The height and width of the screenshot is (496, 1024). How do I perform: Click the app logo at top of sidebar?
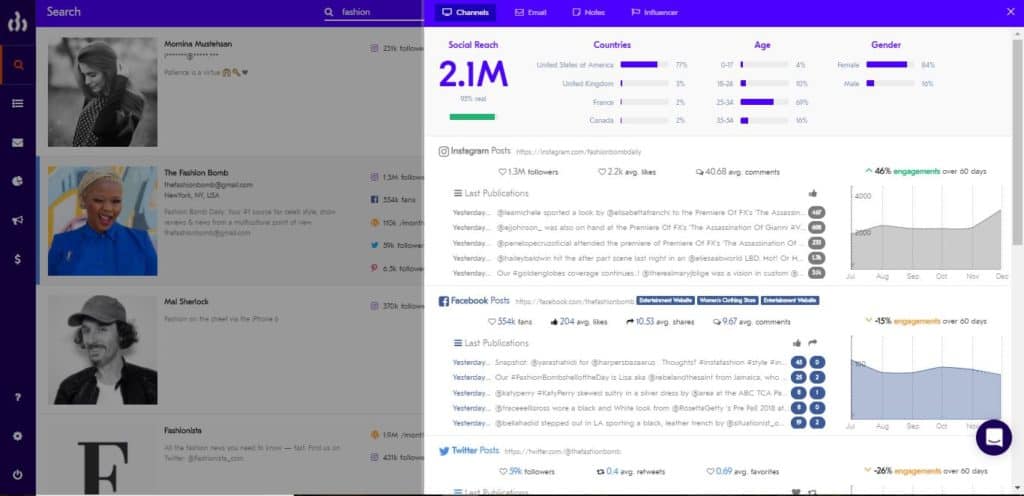[18, 22]
